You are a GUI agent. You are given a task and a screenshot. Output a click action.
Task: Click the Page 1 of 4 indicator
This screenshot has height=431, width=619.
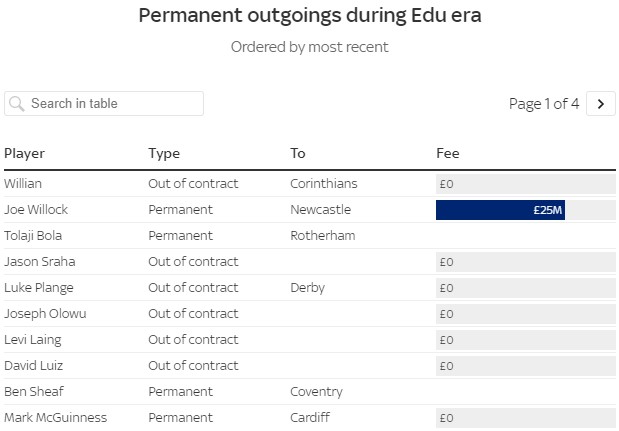(x=543, y=104)
